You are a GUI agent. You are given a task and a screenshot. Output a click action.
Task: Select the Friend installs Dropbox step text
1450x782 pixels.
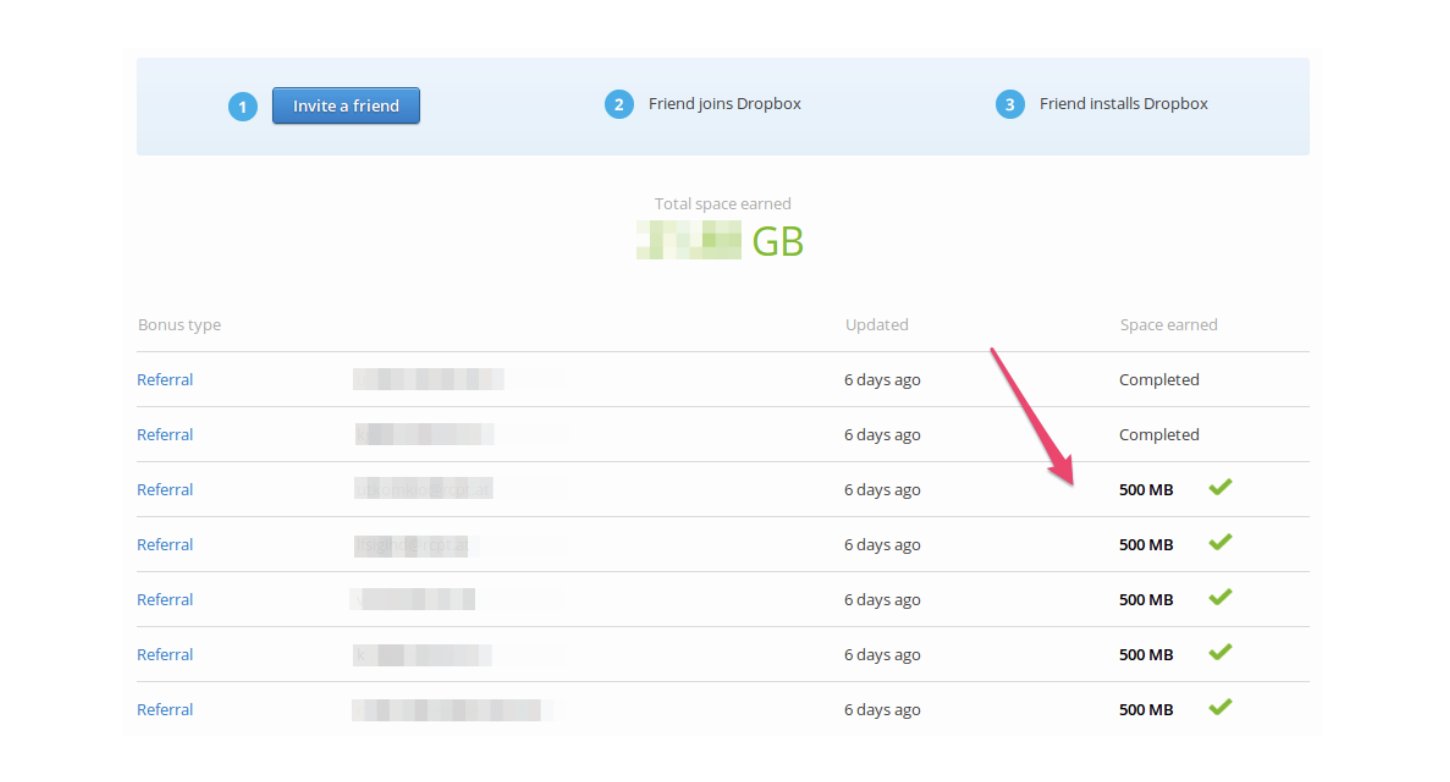point(1124,104)
